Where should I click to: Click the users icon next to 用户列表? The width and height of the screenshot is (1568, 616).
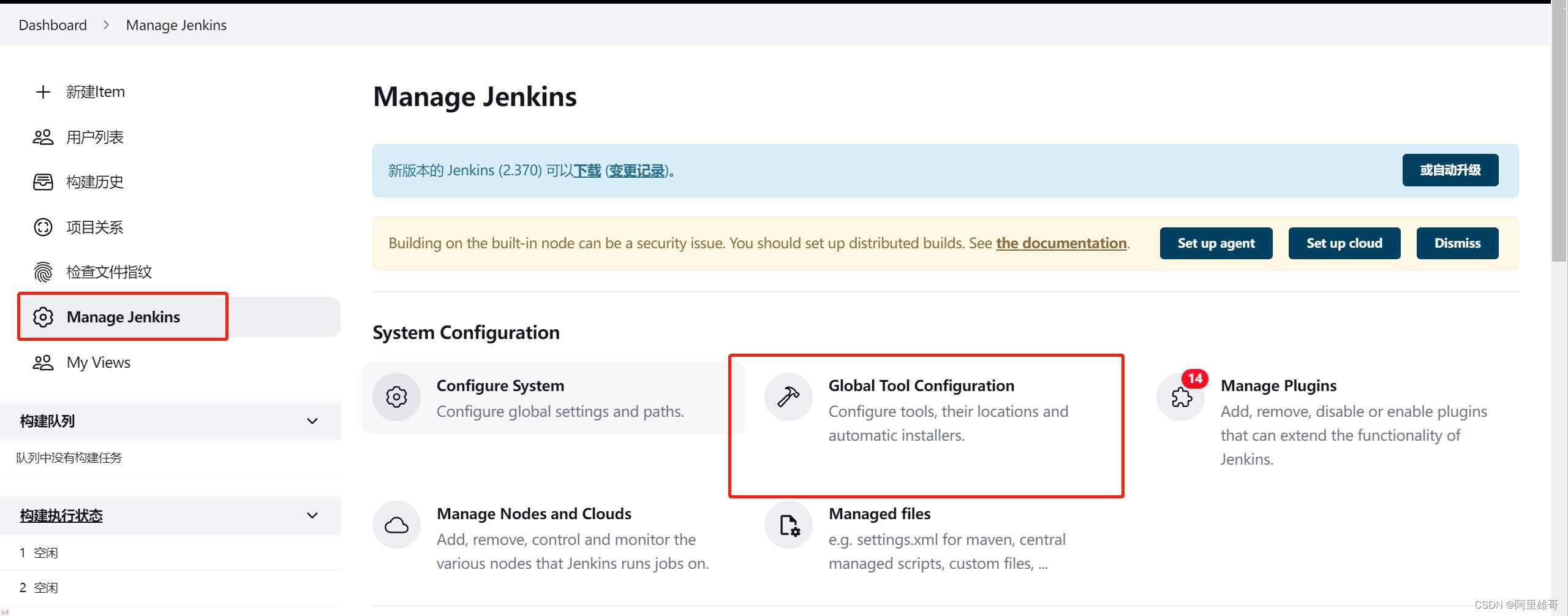click(43, 137)
